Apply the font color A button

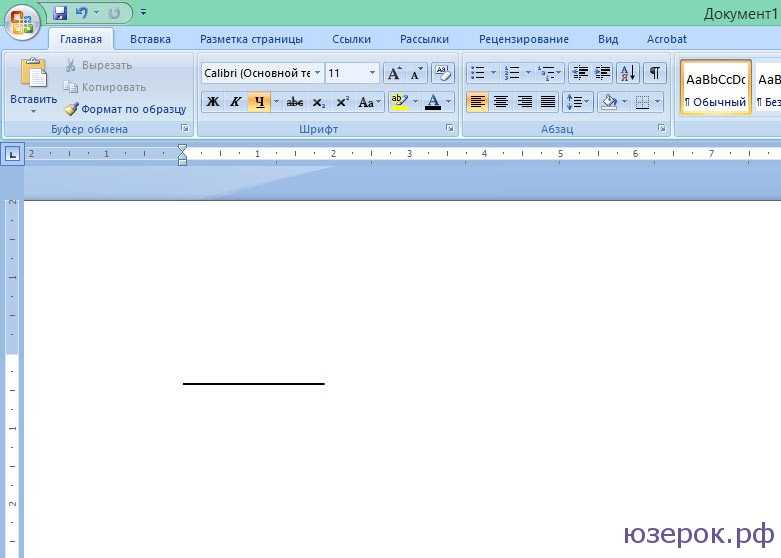click(x=433, y=102)
